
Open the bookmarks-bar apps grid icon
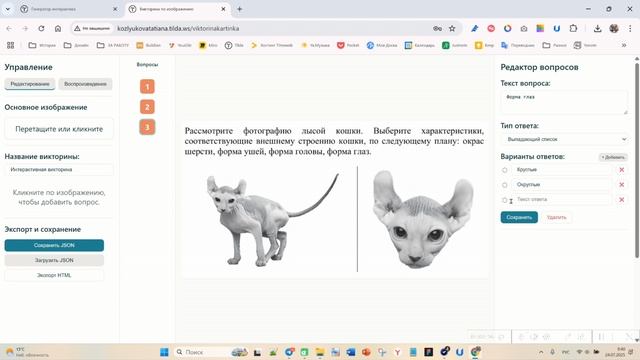(x=11, y=45)
